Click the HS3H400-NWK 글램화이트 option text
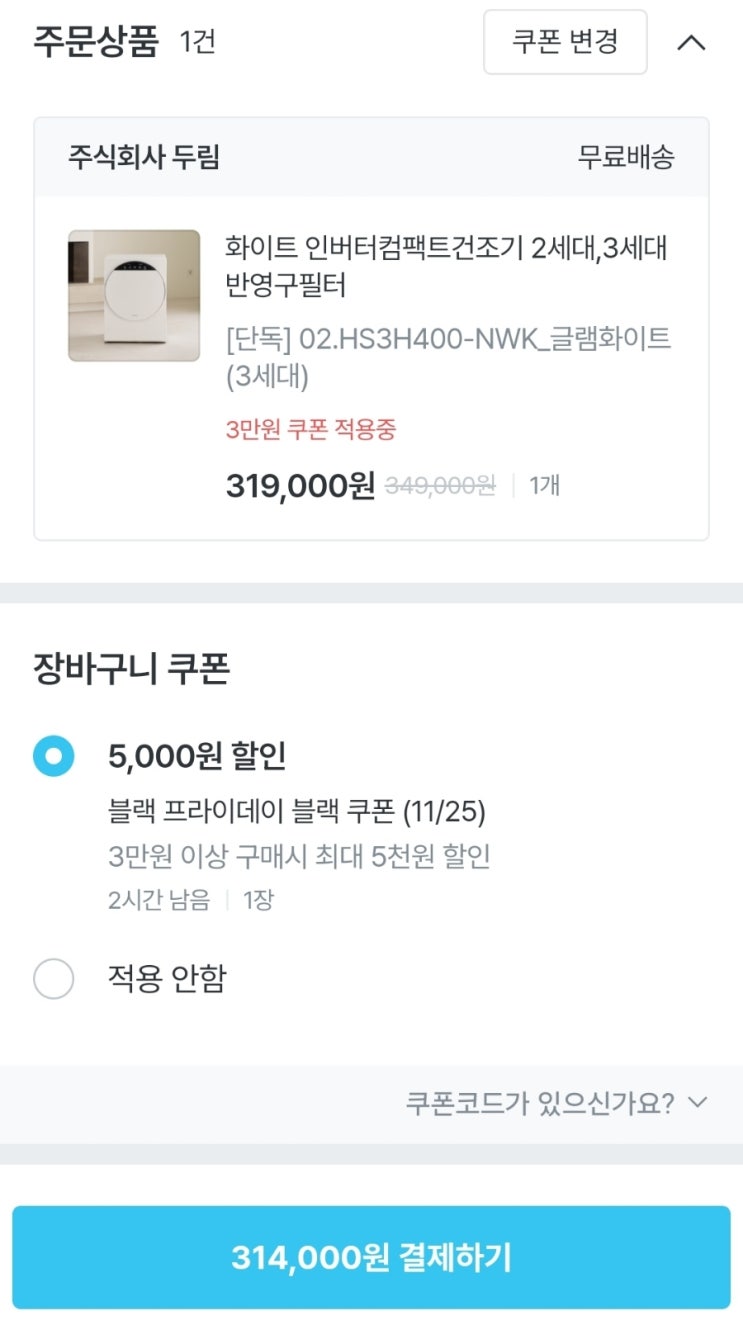743x1320 pixels. pos(448,358)
